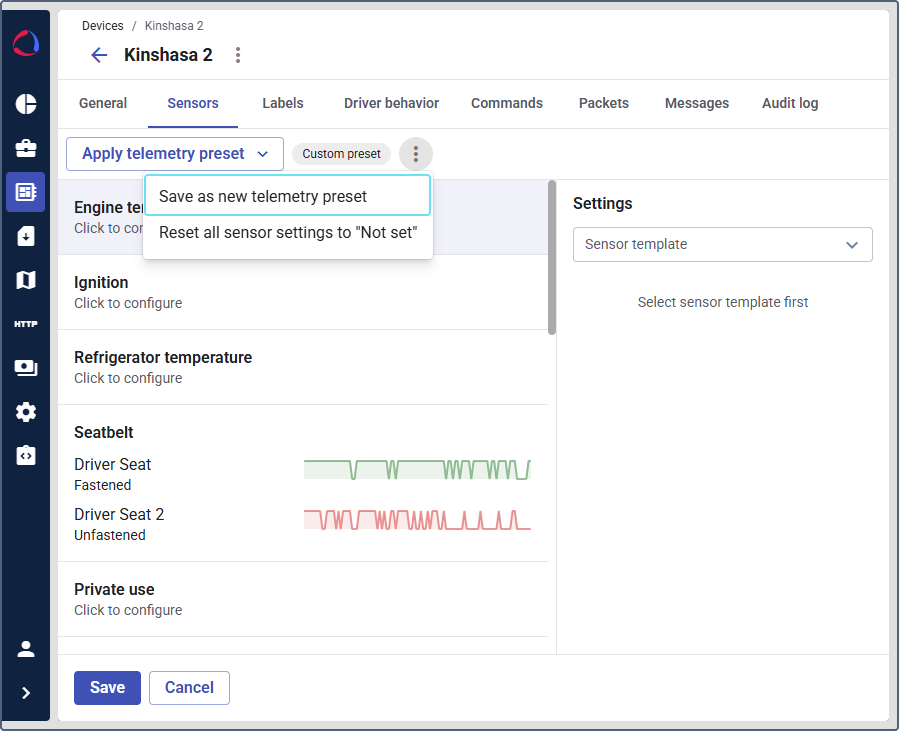The image size is (899, 731).
Task: Save the sensor configuration
Action: pyautogui.click(x=107, y=687)
